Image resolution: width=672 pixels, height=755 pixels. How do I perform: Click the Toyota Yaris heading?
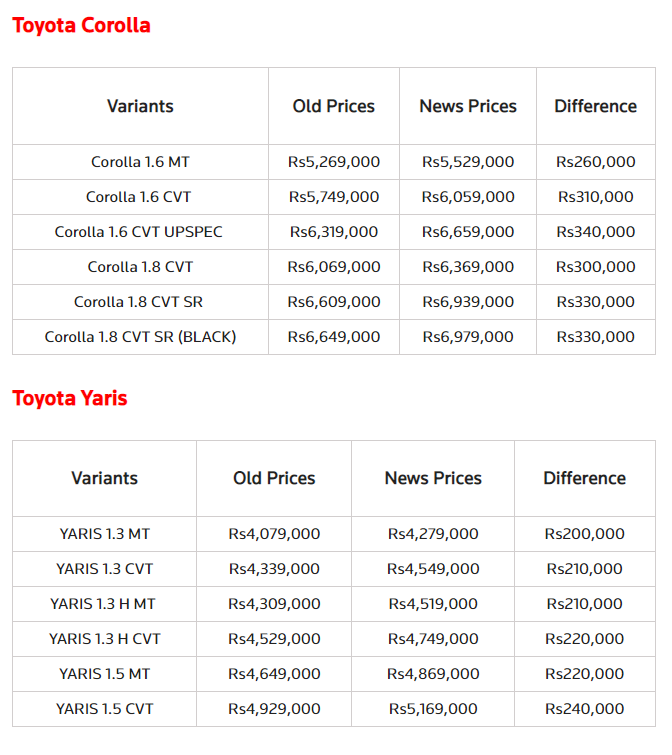[70, 398]
